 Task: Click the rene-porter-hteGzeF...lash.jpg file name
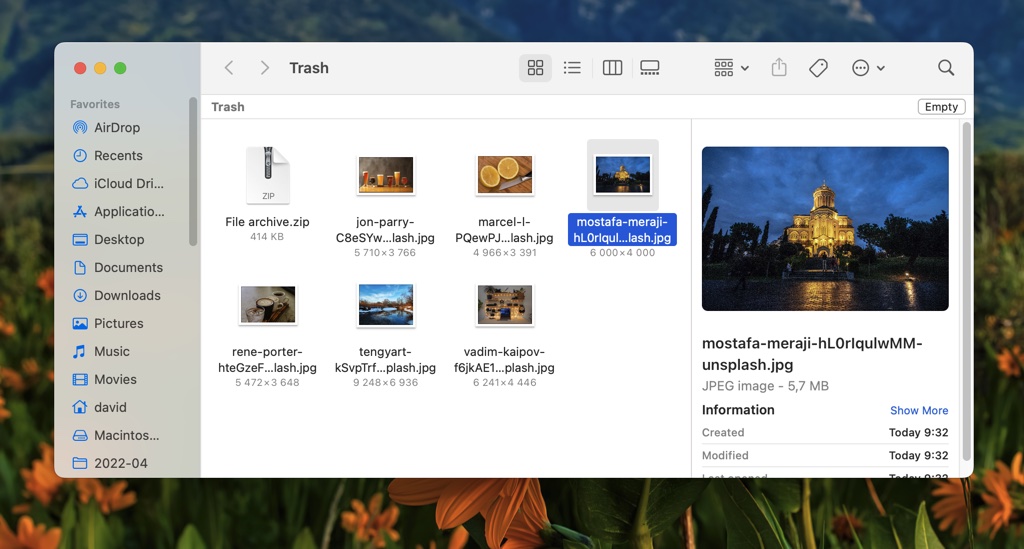click(267, 360)
